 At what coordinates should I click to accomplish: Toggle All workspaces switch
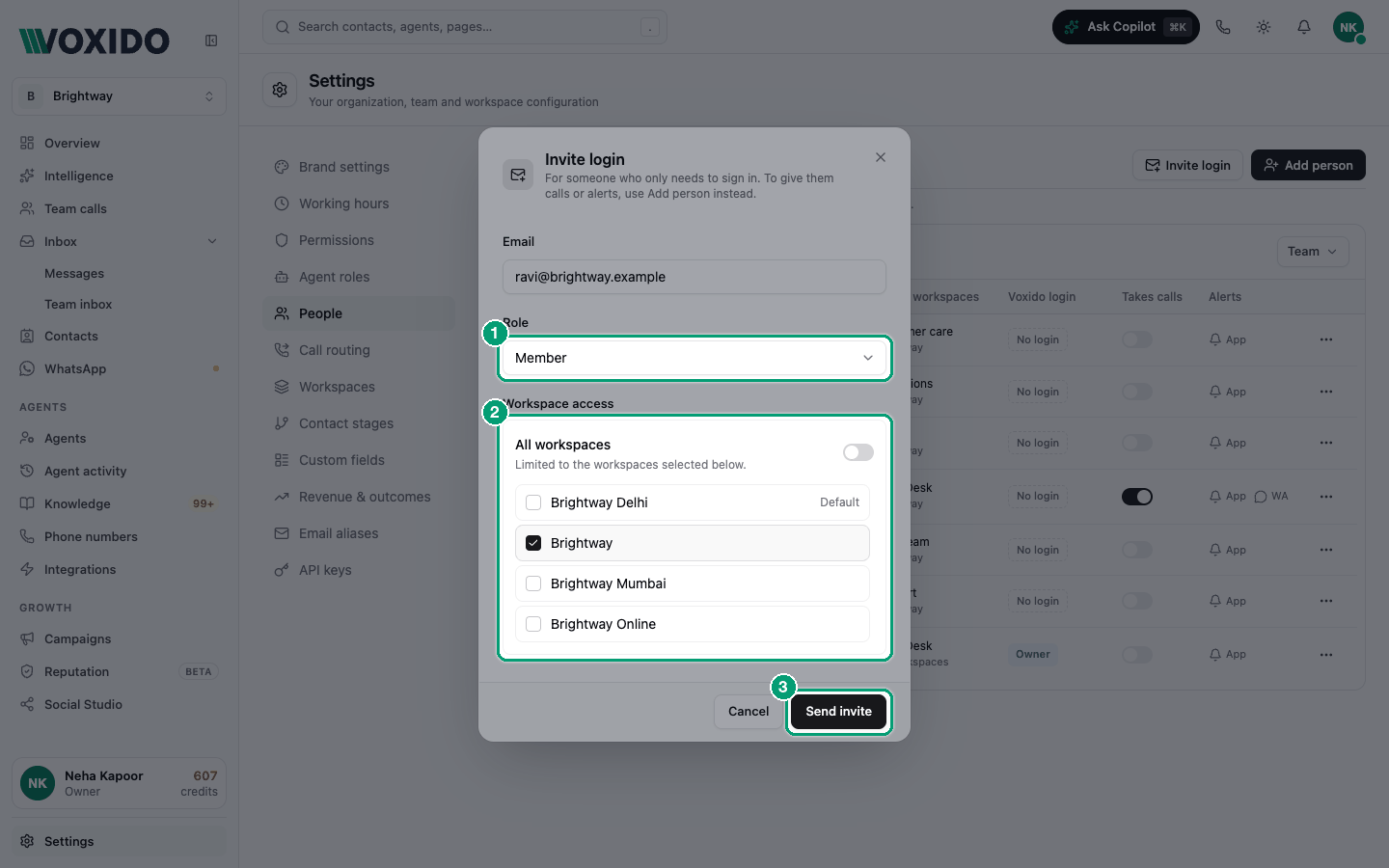click(858, 452)
